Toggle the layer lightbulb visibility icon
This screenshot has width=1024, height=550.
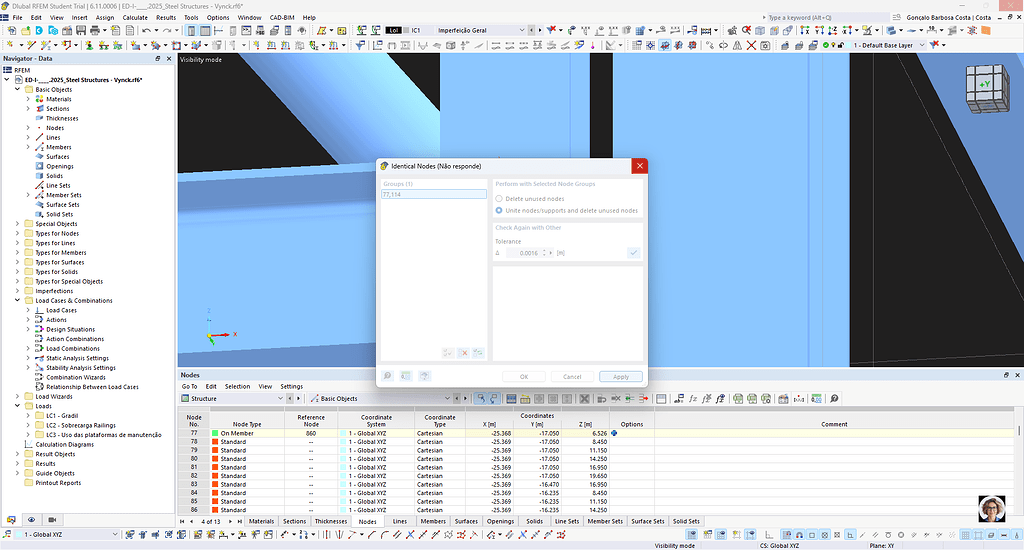833,45
